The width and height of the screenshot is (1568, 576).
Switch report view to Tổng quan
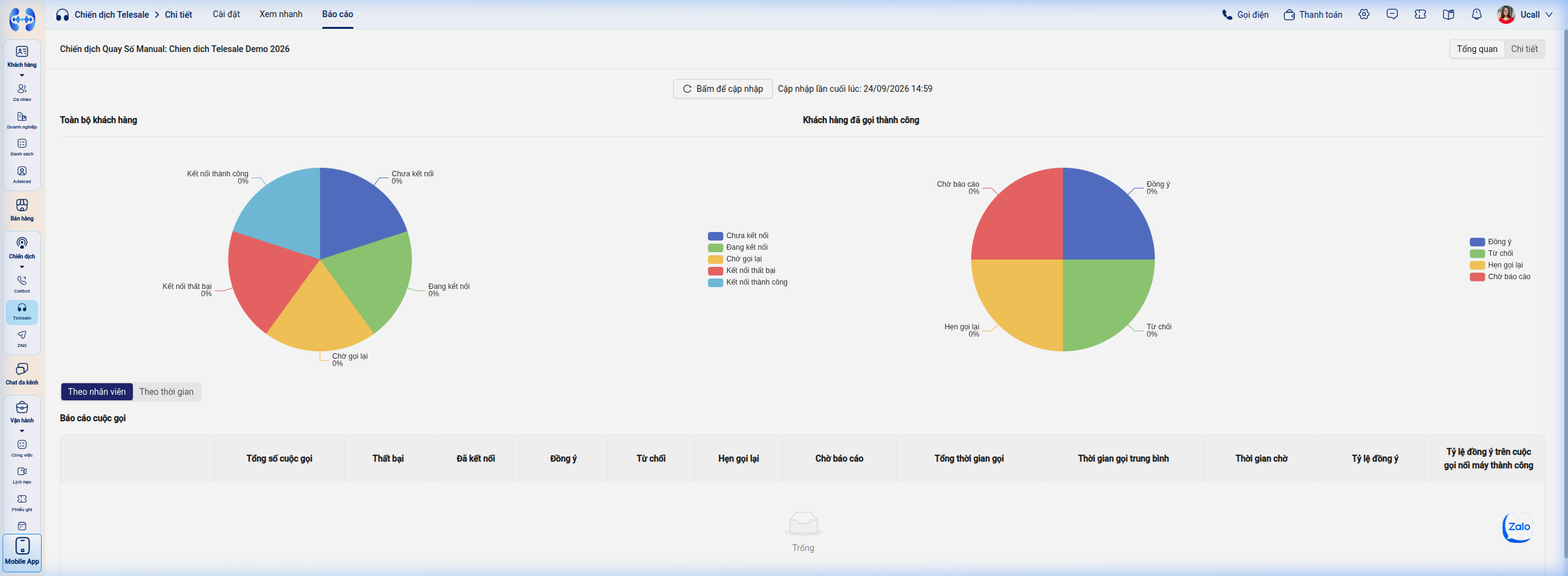pos(1477,49)
